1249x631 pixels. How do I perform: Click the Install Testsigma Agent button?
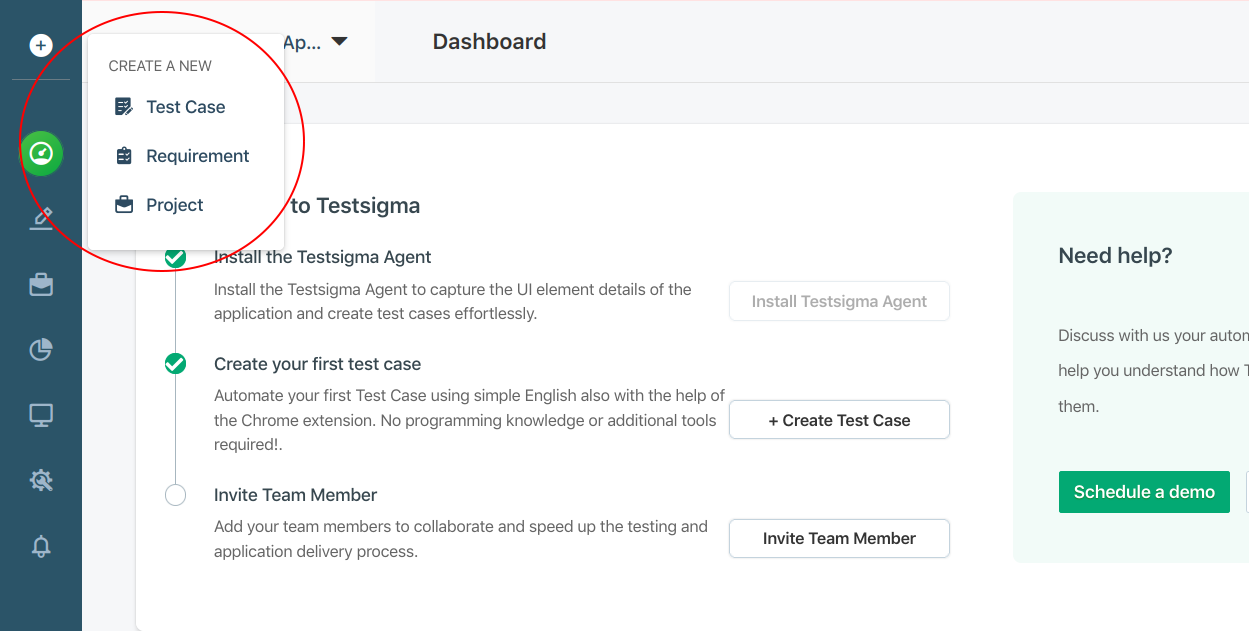838,301
